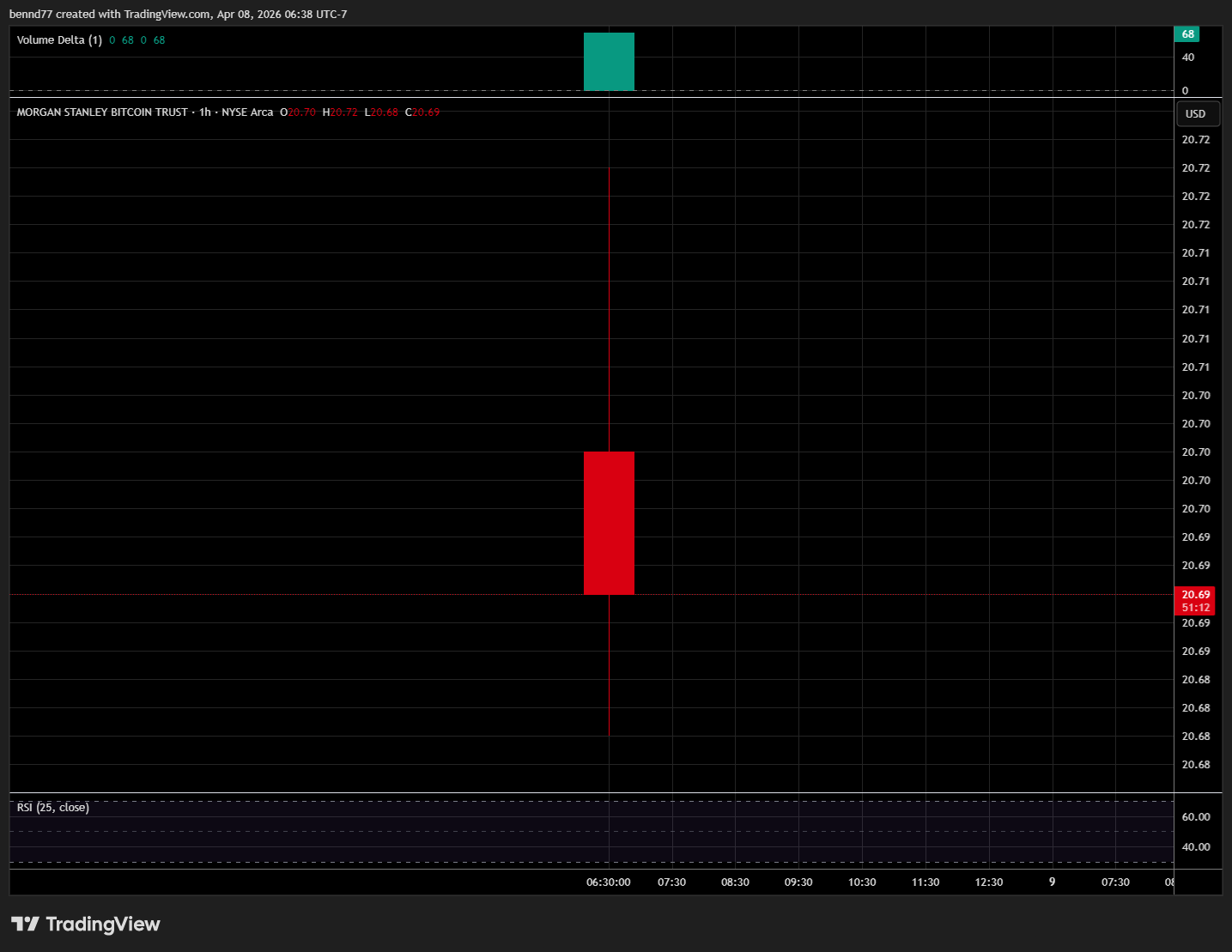1232x952 pixels.
Task: Click the 11:30 time axis label
Action: (x=926, y=882)
